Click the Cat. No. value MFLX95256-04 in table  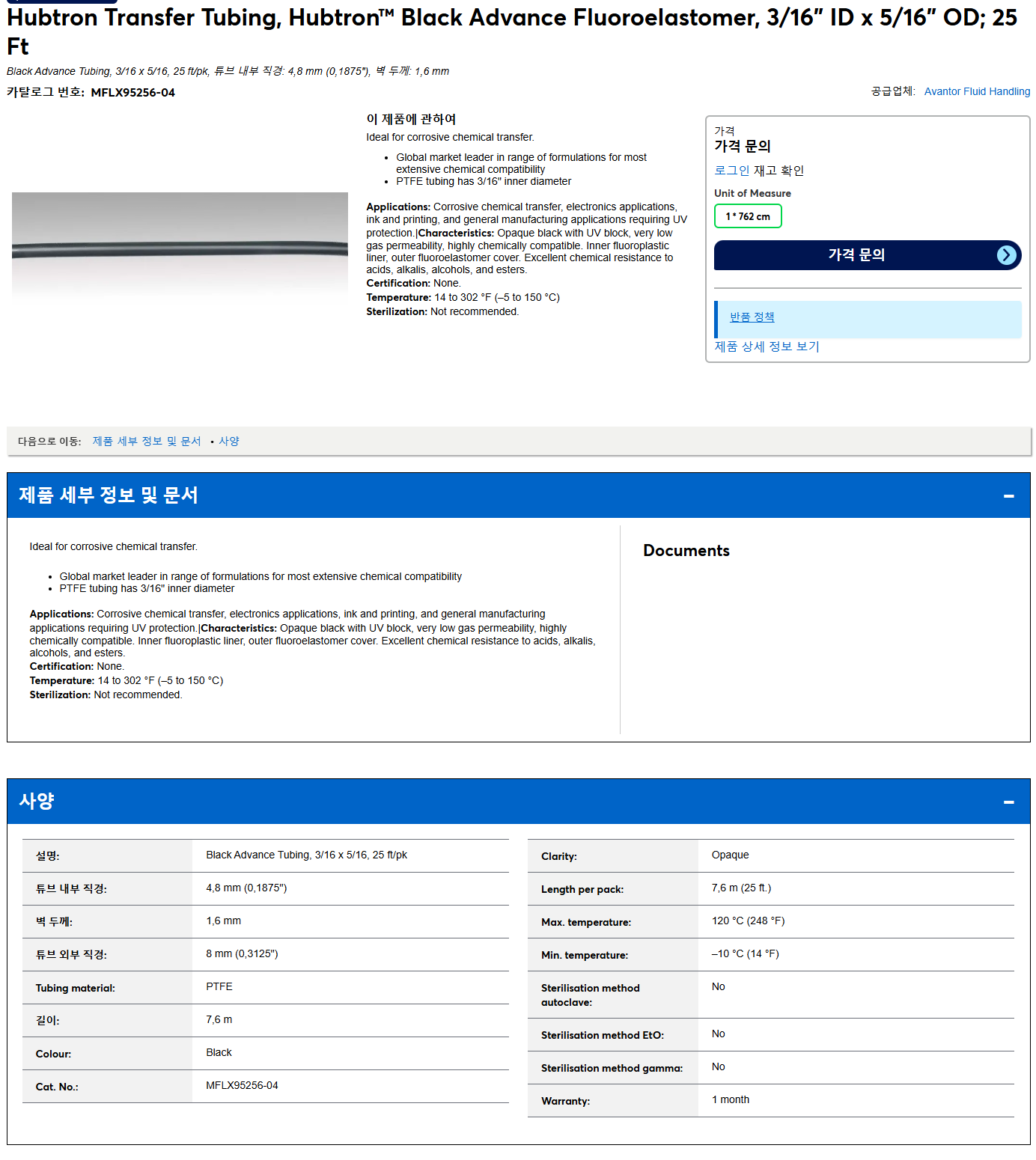pyautogui.click(x=242, y=1086)
